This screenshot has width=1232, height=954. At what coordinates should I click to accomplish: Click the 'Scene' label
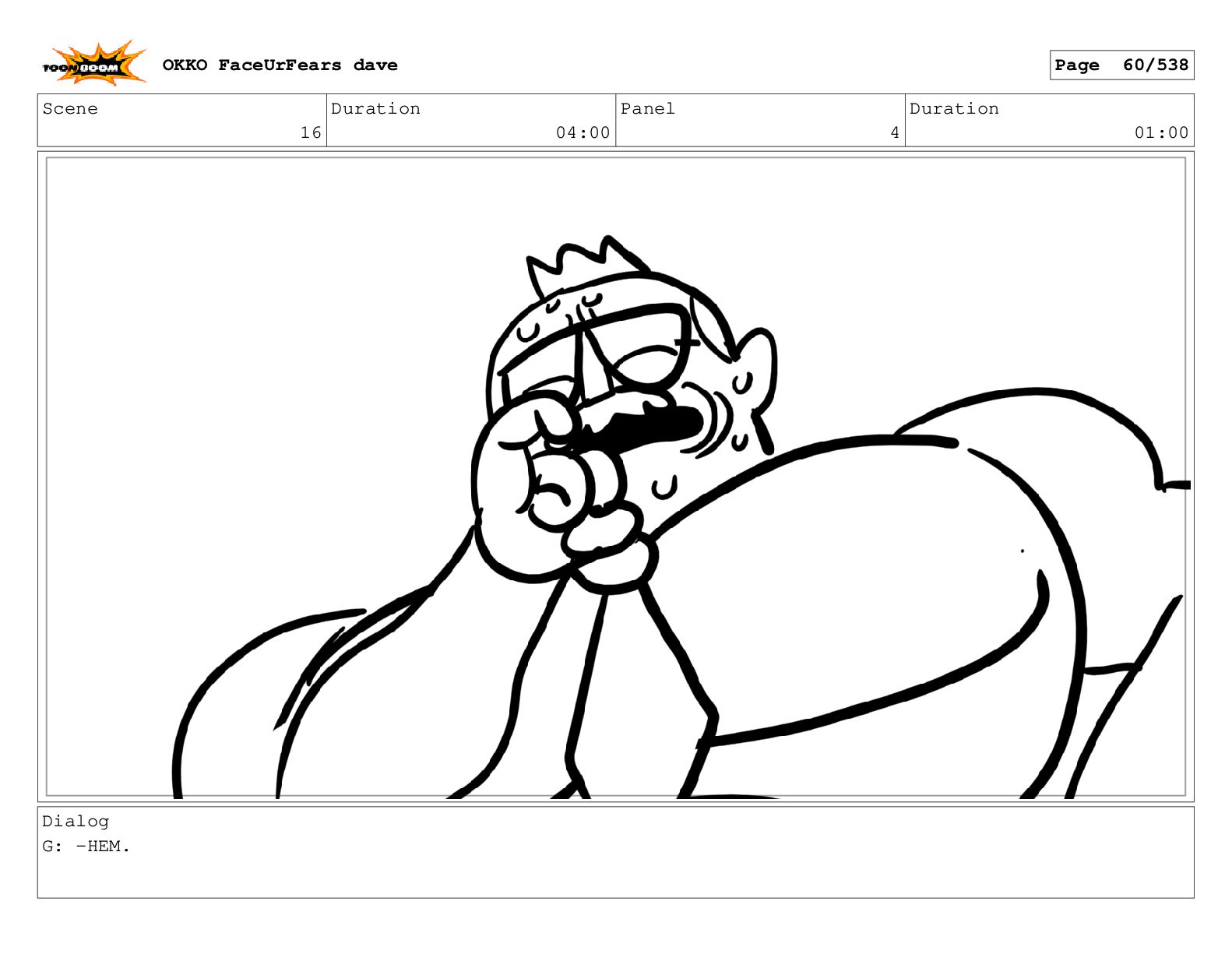(x=70, y=109)
